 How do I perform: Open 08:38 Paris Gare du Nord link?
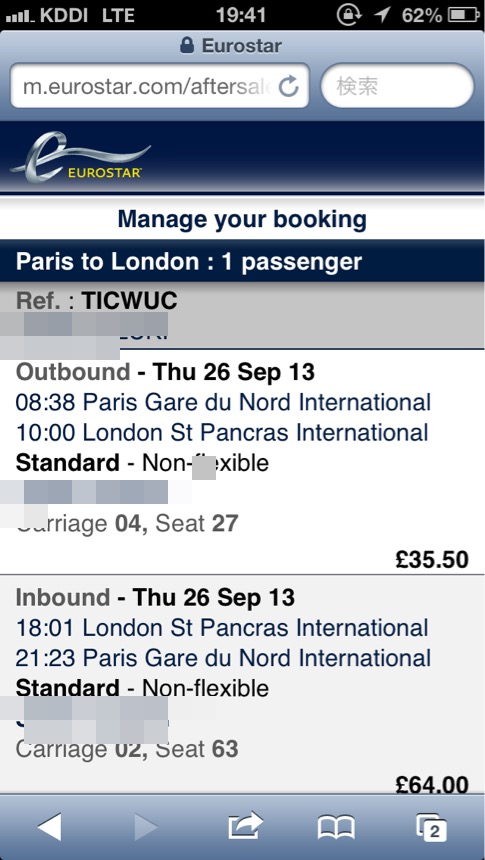pos(223,402)
